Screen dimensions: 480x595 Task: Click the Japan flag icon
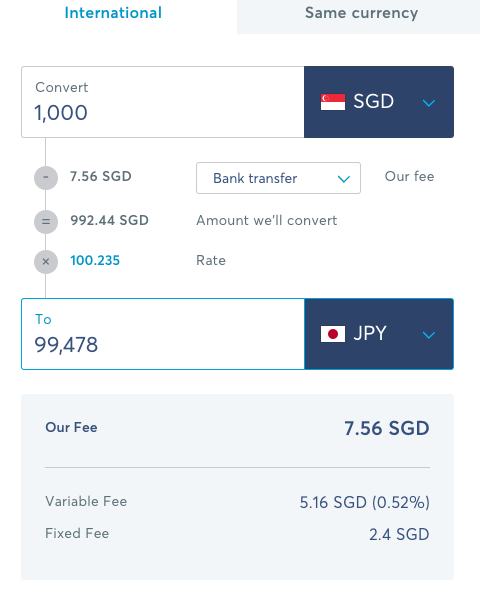click(333, 334)
